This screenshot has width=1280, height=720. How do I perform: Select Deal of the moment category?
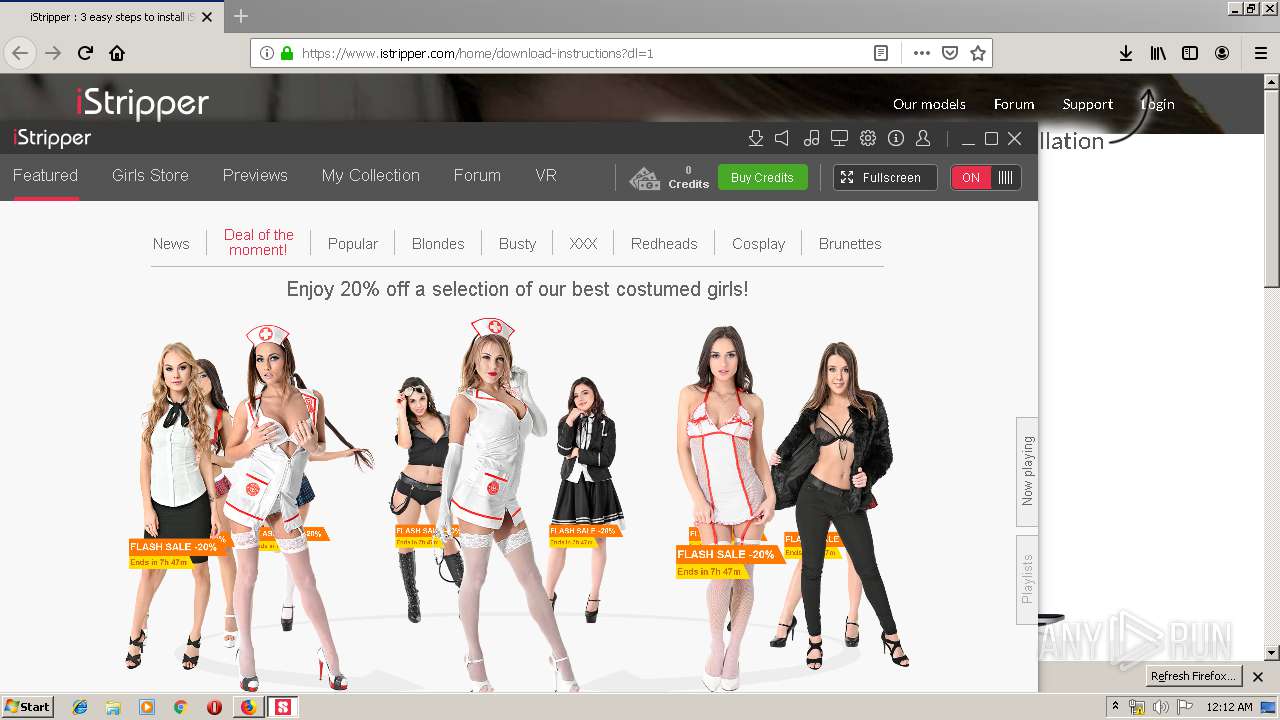coord(259,242)
